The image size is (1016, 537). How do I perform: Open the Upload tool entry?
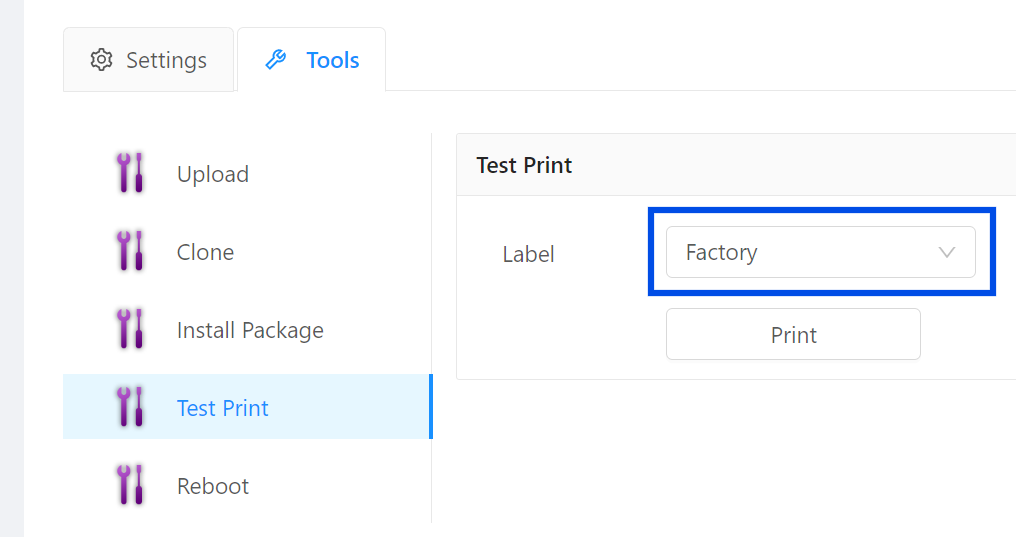click(x=213, y=174)
